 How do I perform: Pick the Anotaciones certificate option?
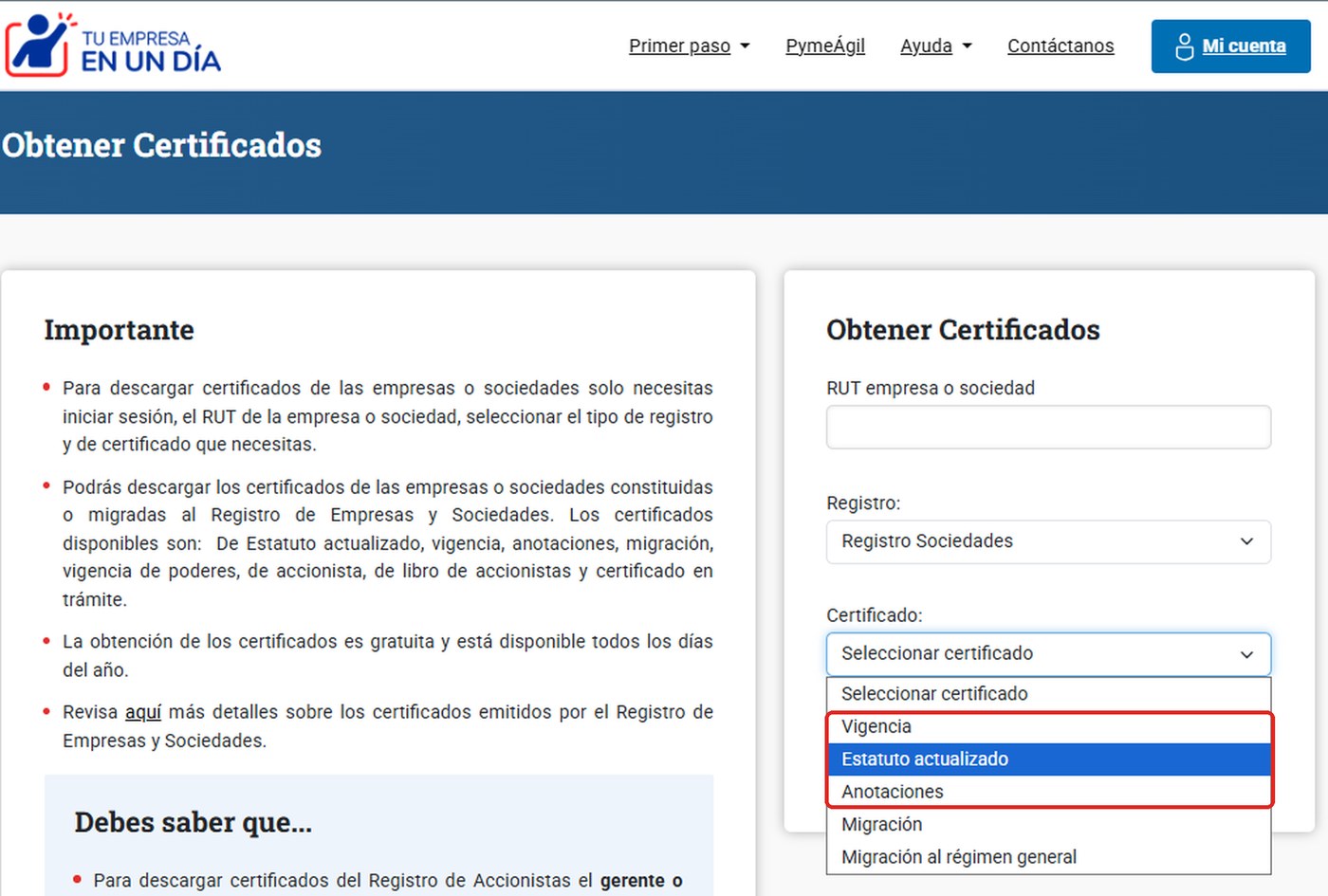pos(1048,792)
